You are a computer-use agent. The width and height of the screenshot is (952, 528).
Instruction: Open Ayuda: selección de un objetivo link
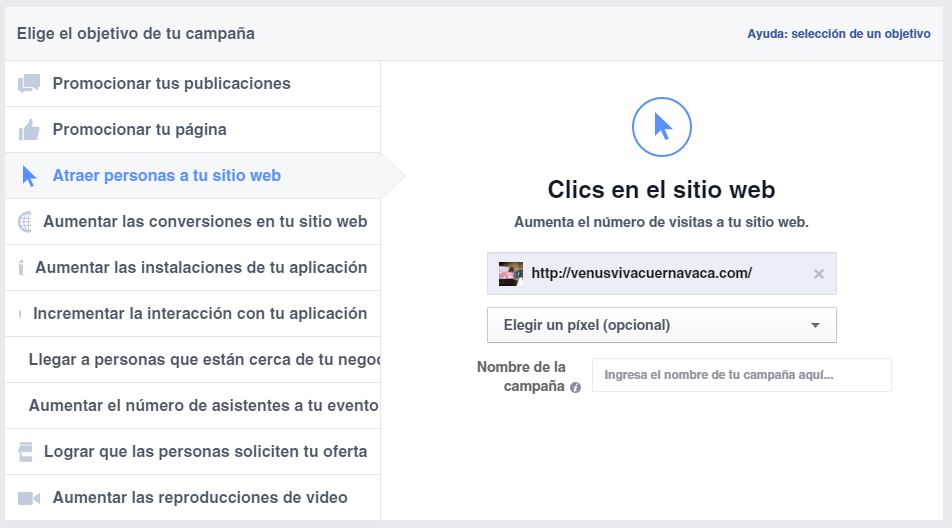coord(838,34)
